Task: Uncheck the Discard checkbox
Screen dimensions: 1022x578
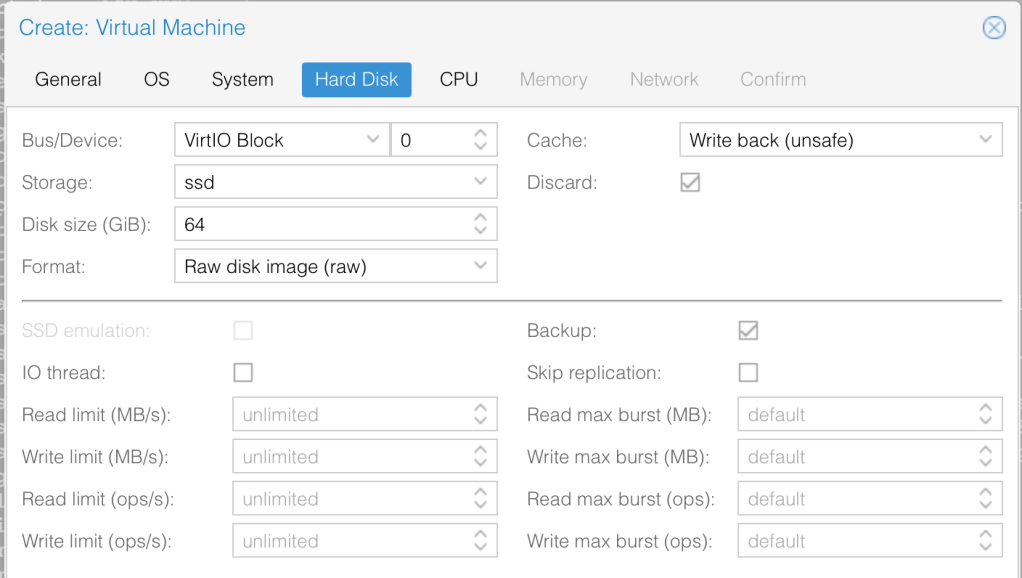Action: (x=690, y=183)
